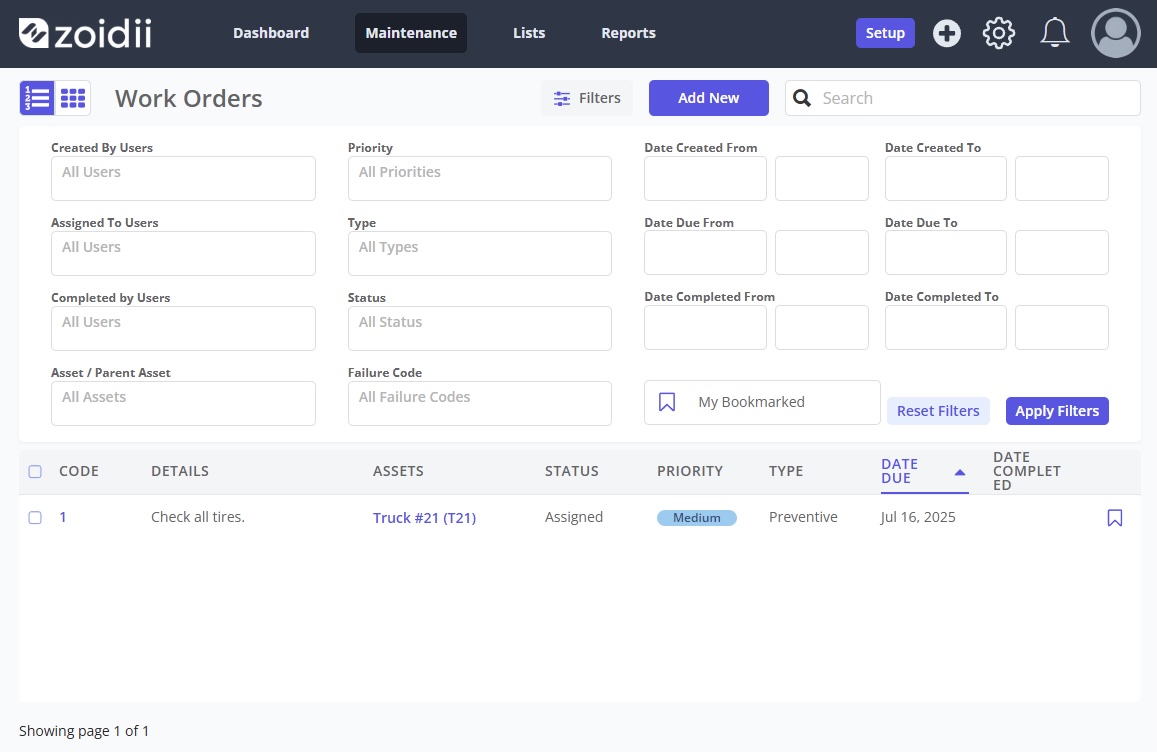Image resolution: width=1157 pixels, height=752 pixels.
Task: Click the Medium priority badge
Action: [x=696, y=518]
